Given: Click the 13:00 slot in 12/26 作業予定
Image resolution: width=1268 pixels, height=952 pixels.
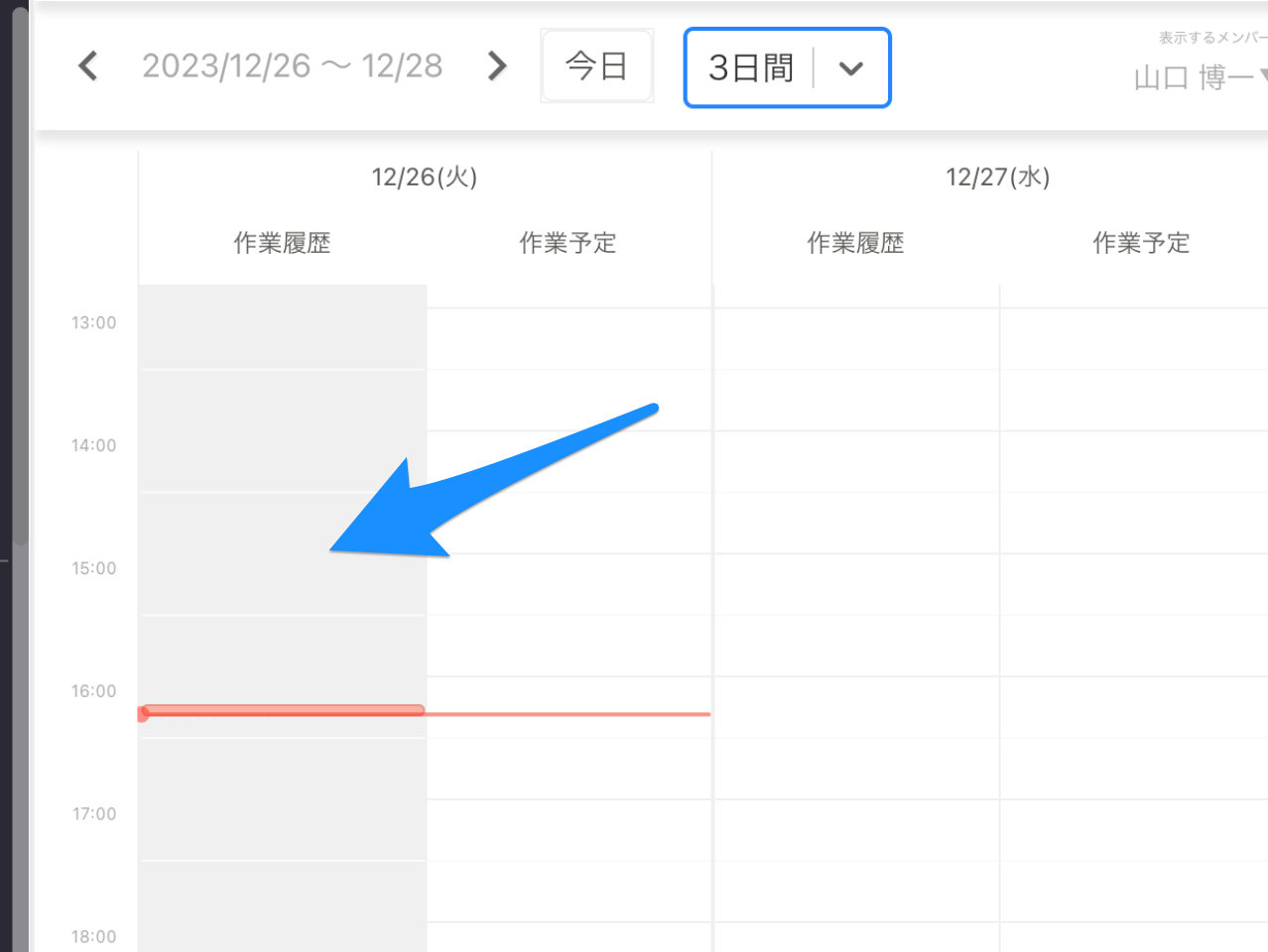Looking at the screenshot, I should (x=569, y=338).
